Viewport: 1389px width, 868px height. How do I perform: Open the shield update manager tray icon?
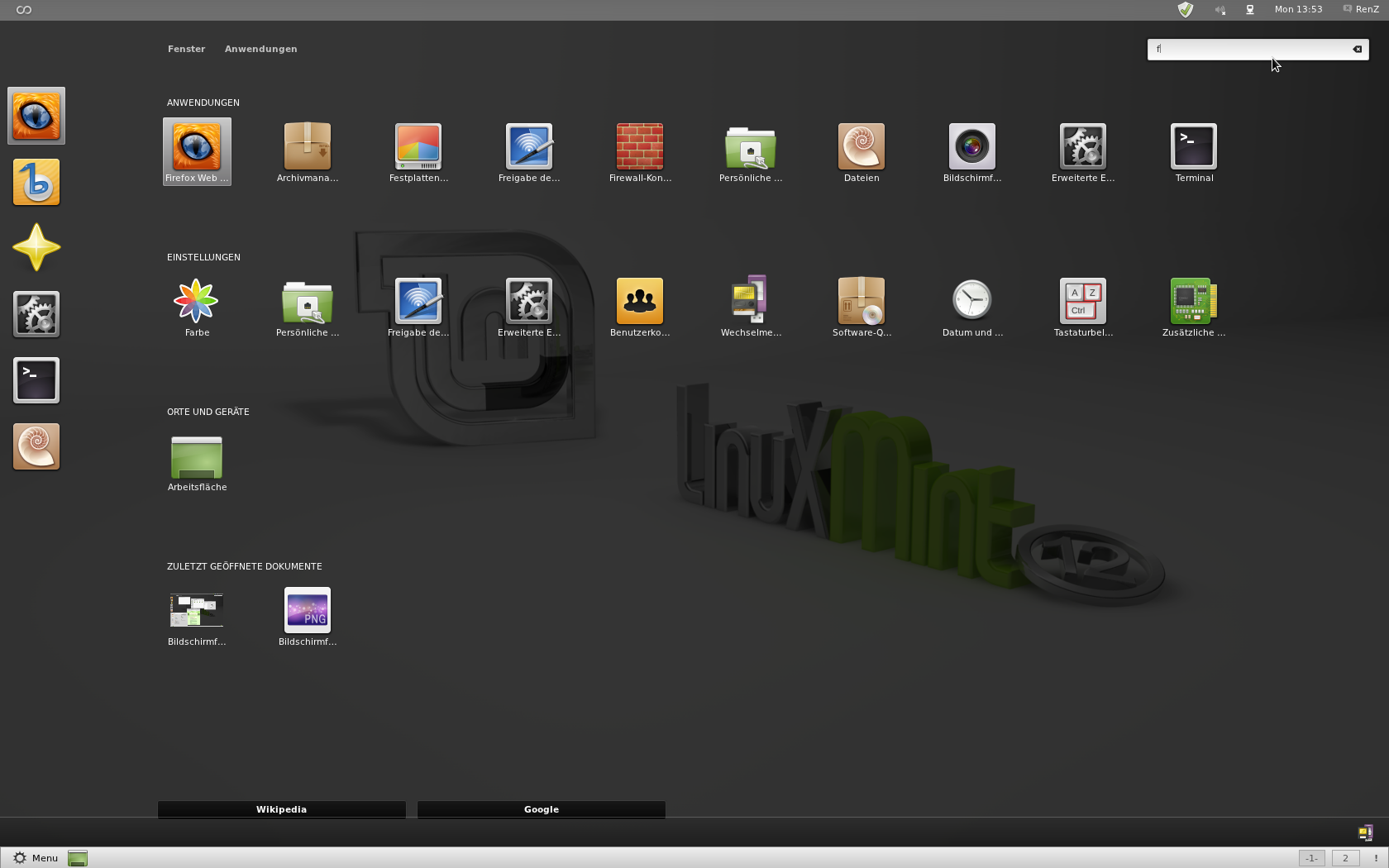1186,10
